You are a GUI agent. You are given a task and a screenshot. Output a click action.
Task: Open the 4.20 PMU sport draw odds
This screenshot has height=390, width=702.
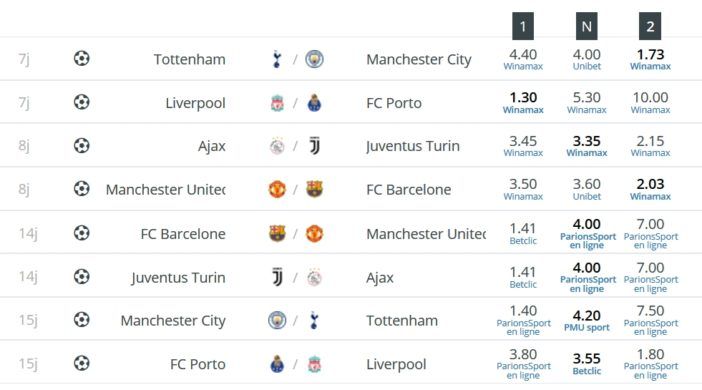[x=586, y=321]
